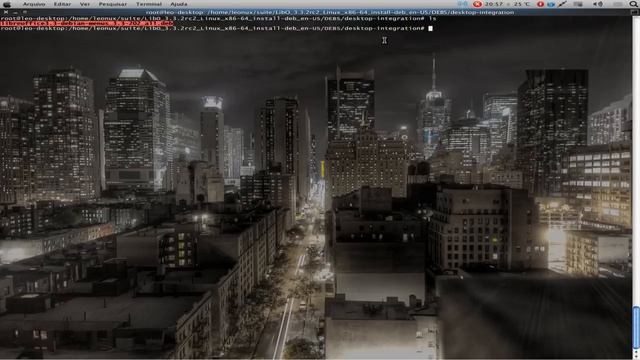Open the Pesquisar menu

tap(113, 4)
